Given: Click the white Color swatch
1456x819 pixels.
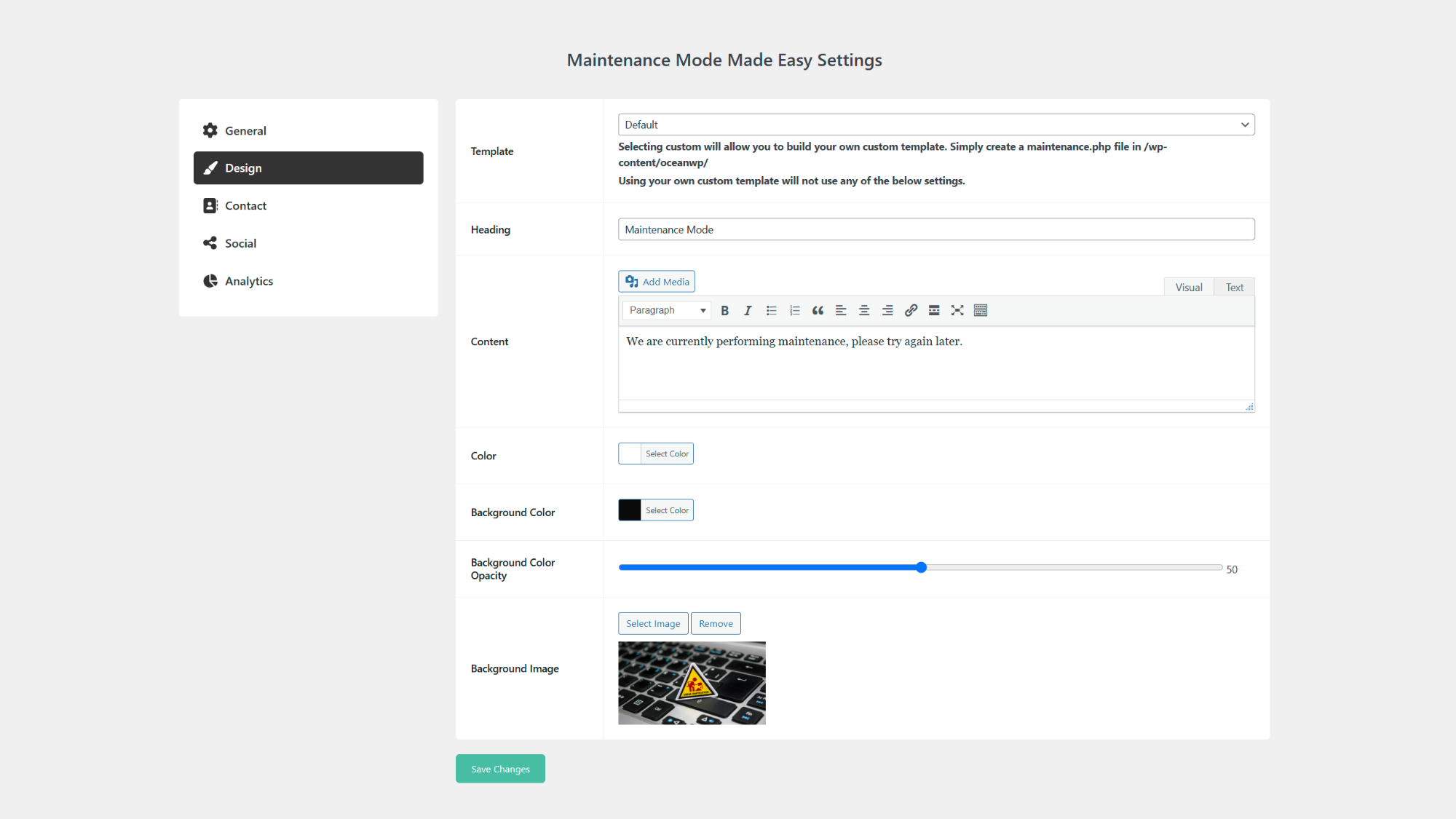Looking at the screenshot, I should [630, 454].
